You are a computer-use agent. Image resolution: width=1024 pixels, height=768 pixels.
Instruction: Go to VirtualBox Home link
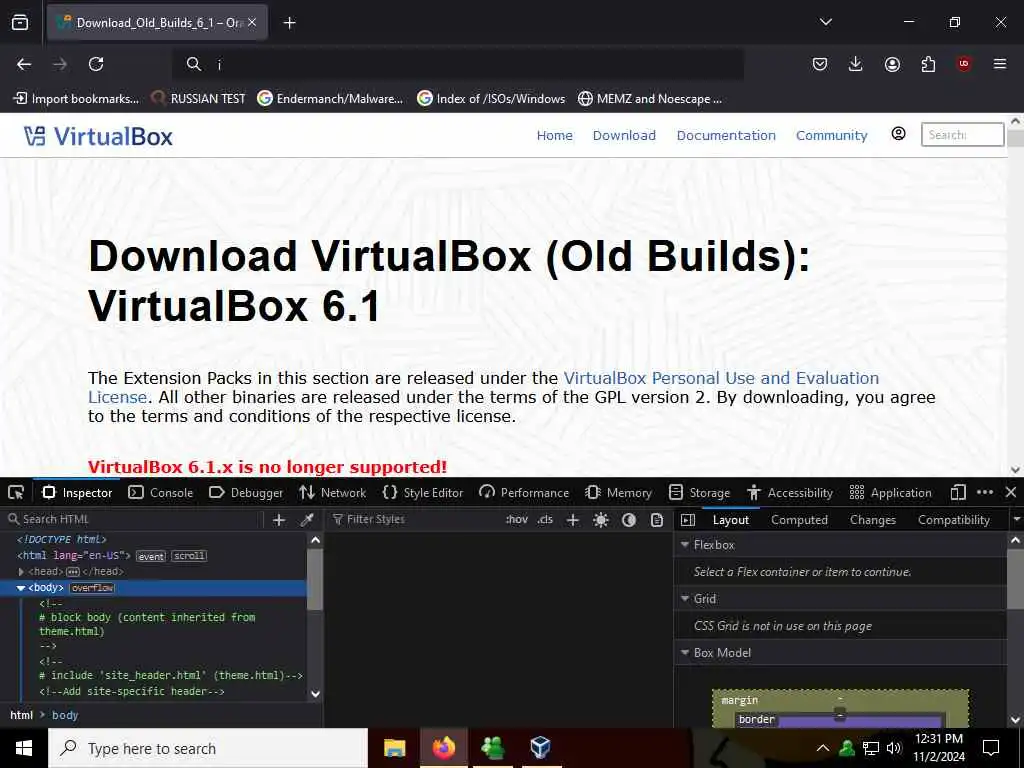554,135
